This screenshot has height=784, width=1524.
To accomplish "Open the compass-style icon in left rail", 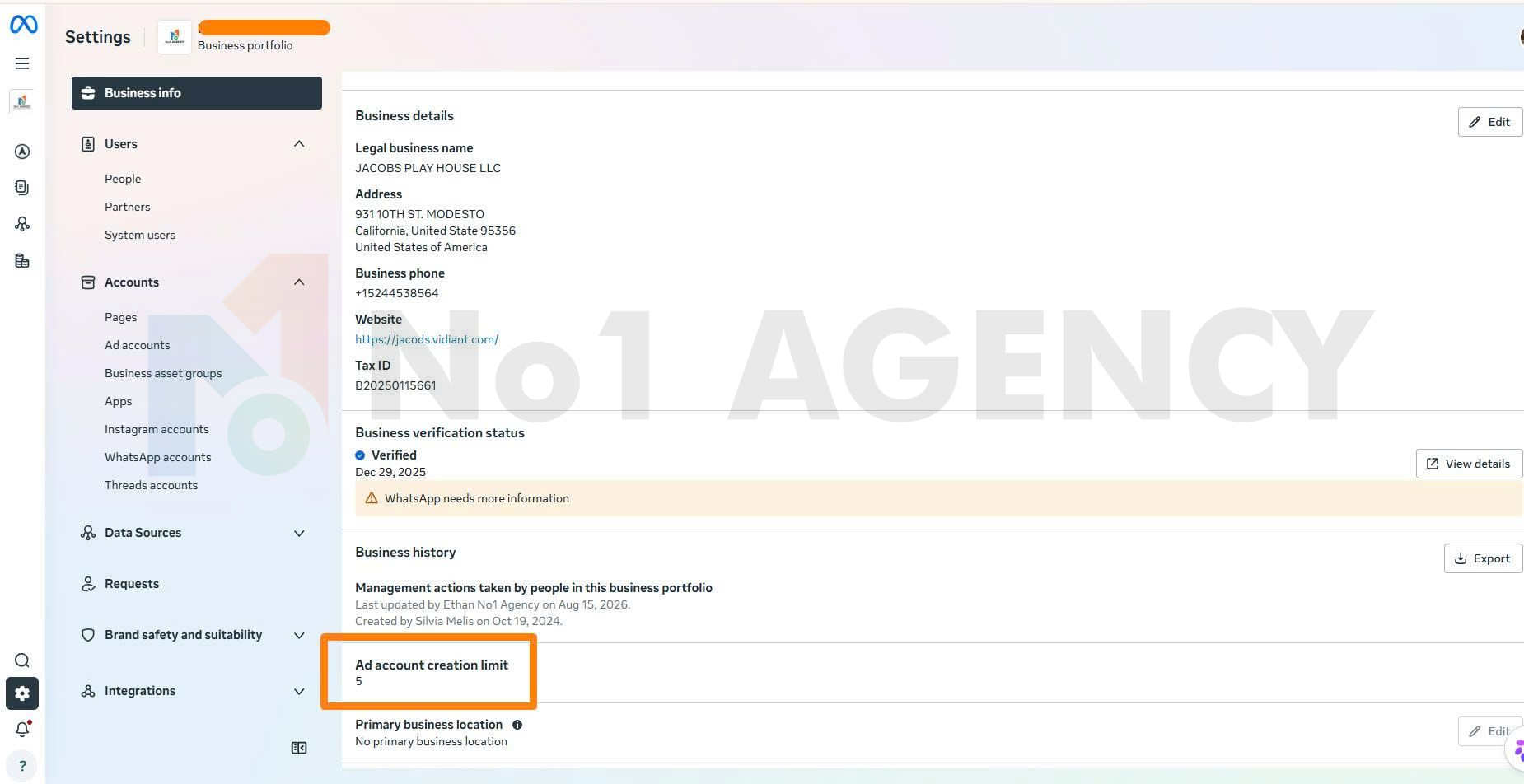I will 22,152.
